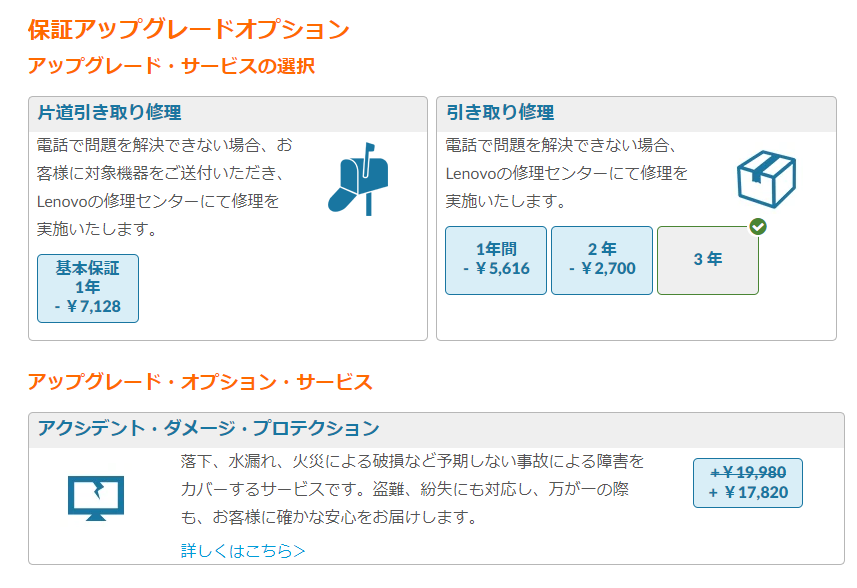Viewport: 857px width, 588px height.
Task: Click the accident protection description paragraph
Action: pos(413,489)
